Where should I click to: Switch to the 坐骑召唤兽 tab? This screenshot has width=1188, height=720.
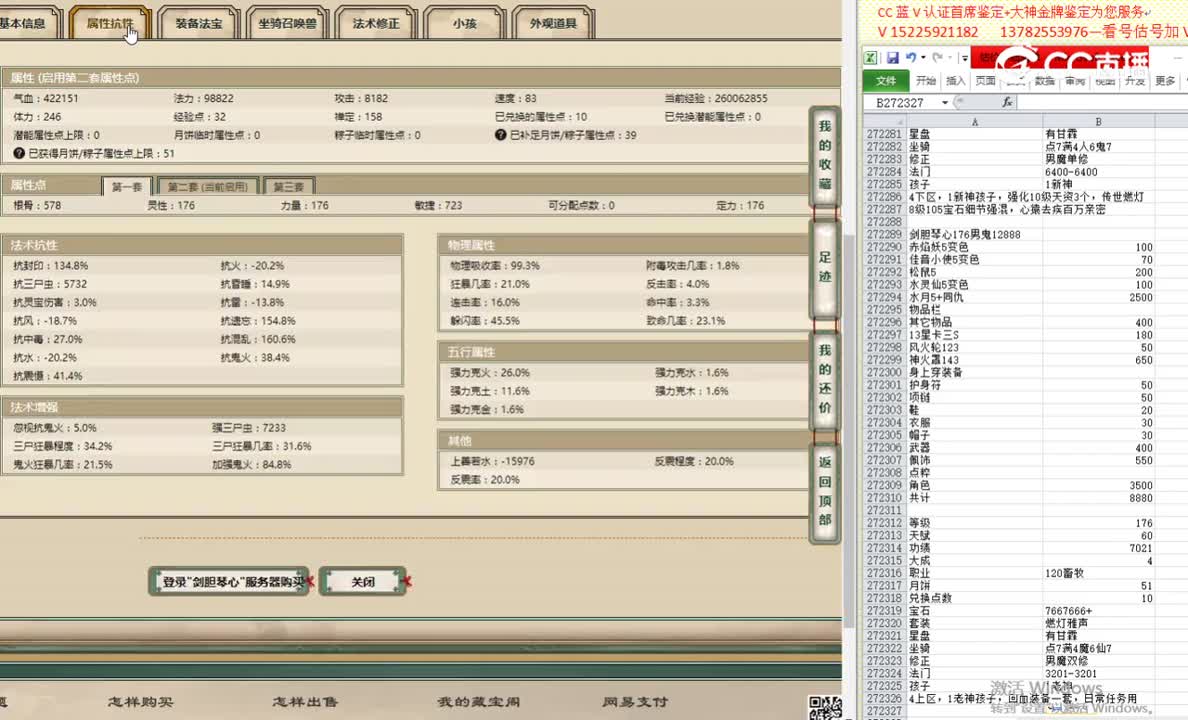[287, 23]
